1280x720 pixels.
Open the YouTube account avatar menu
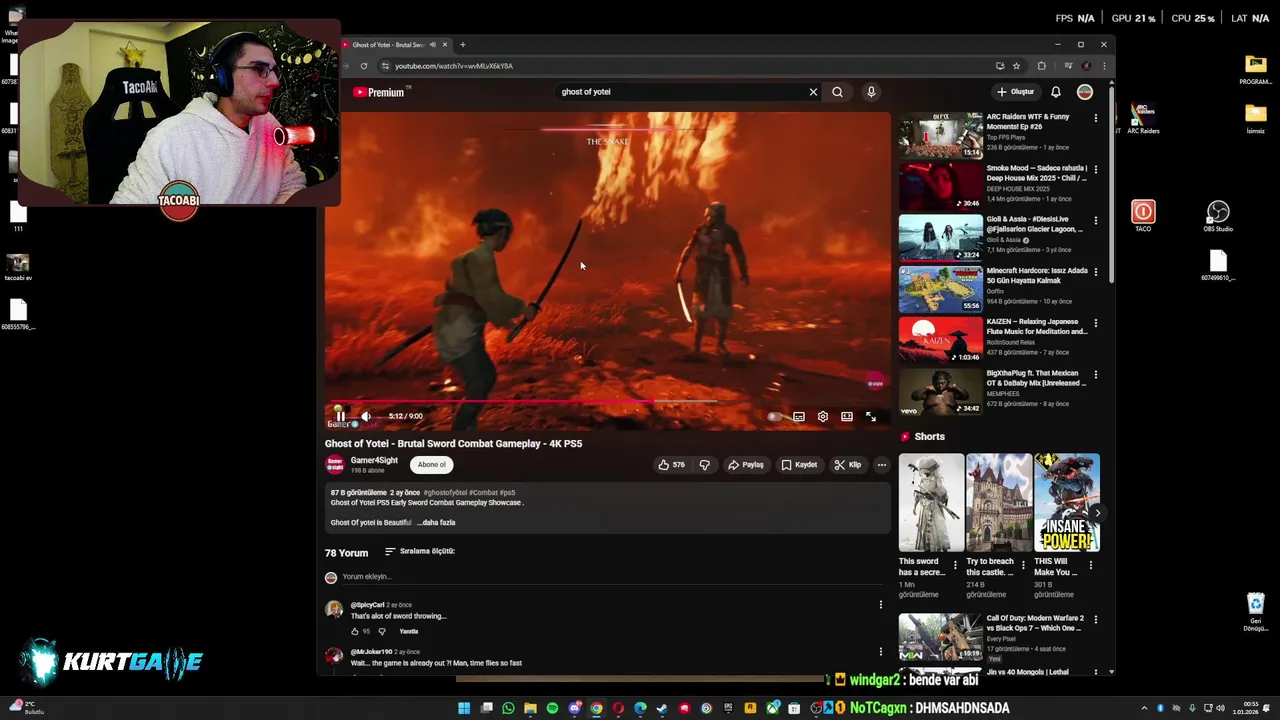1085,92
